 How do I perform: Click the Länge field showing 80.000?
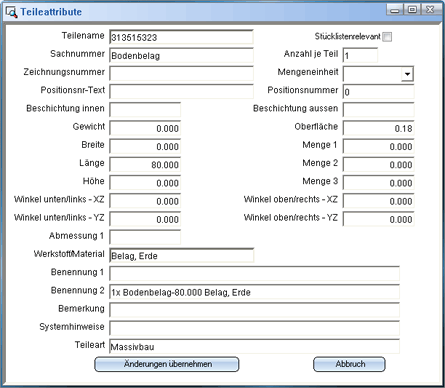(145, 164)
